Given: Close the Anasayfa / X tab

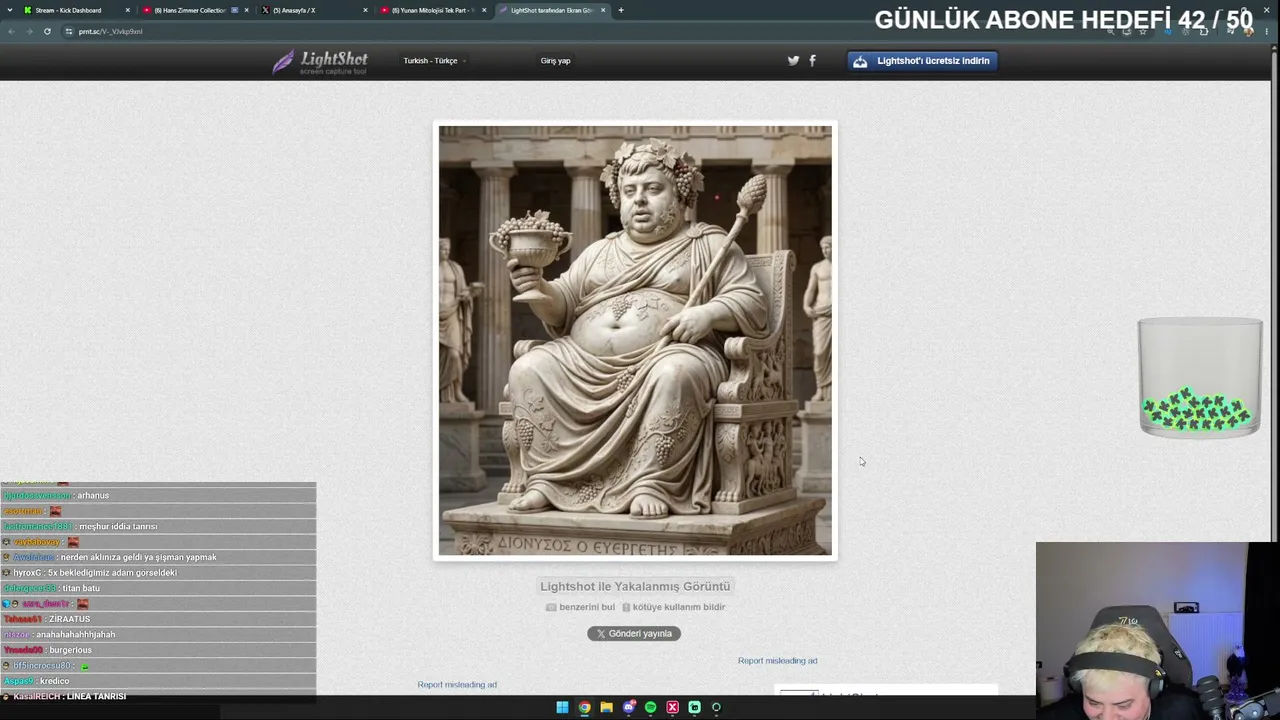Looking at the screenshot, I should (x=365, y=10).
